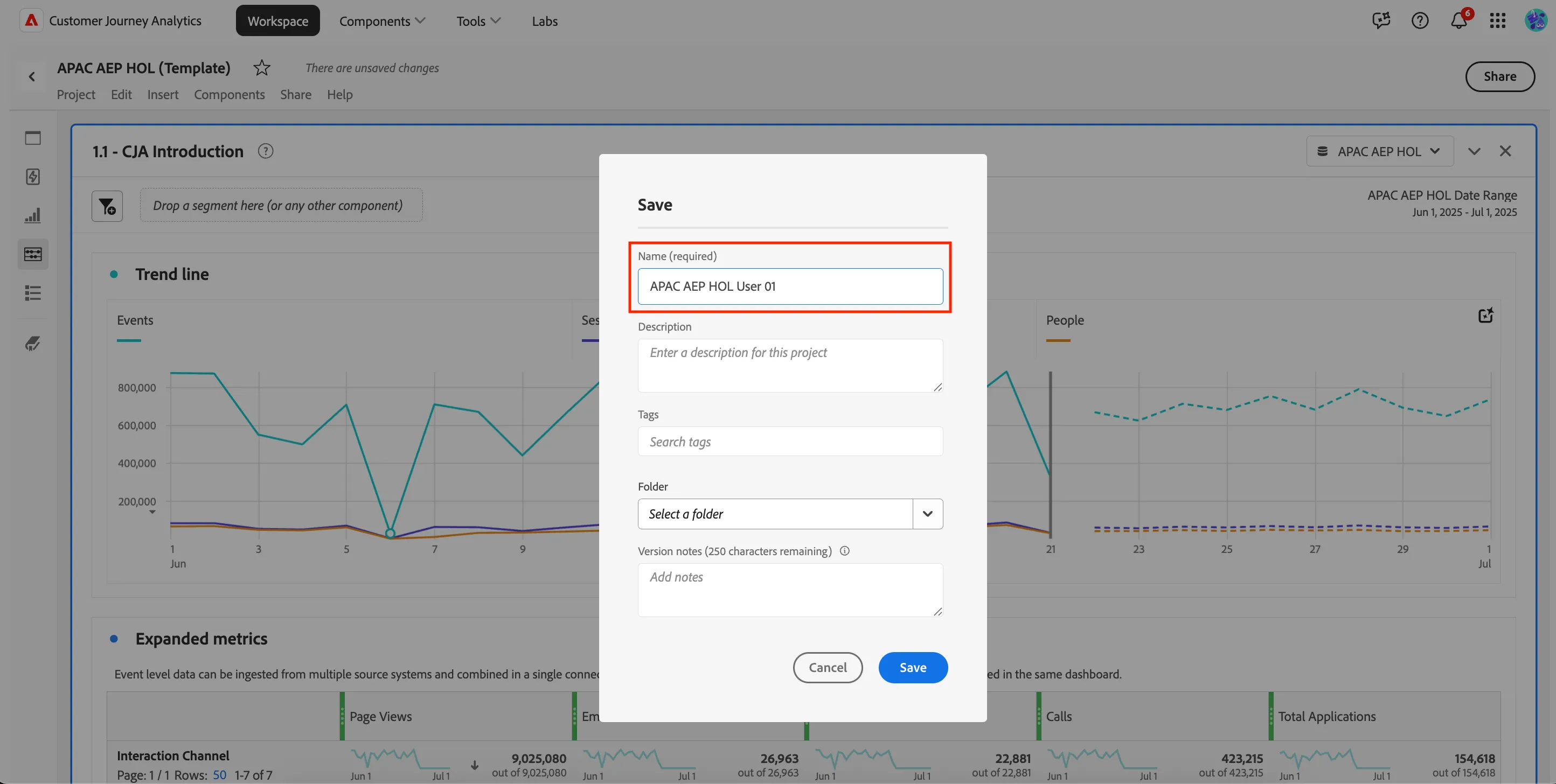Close the 1.1 - CJA Introduction panel
The image size is (1556, 784).
pyautogui.click(x=1505, y=151)
